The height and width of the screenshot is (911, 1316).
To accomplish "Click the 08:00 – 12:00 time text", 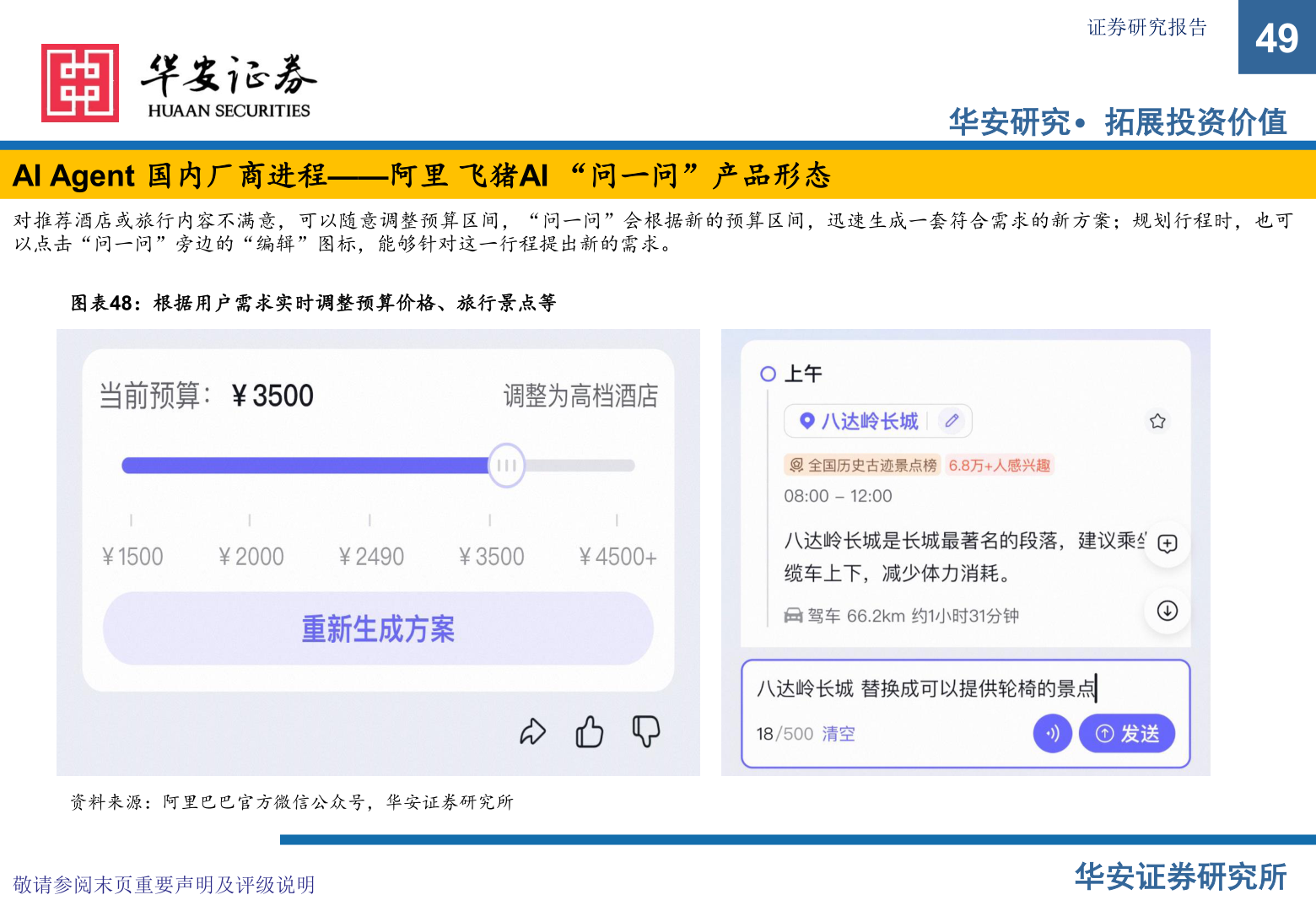I will [838, 496].
